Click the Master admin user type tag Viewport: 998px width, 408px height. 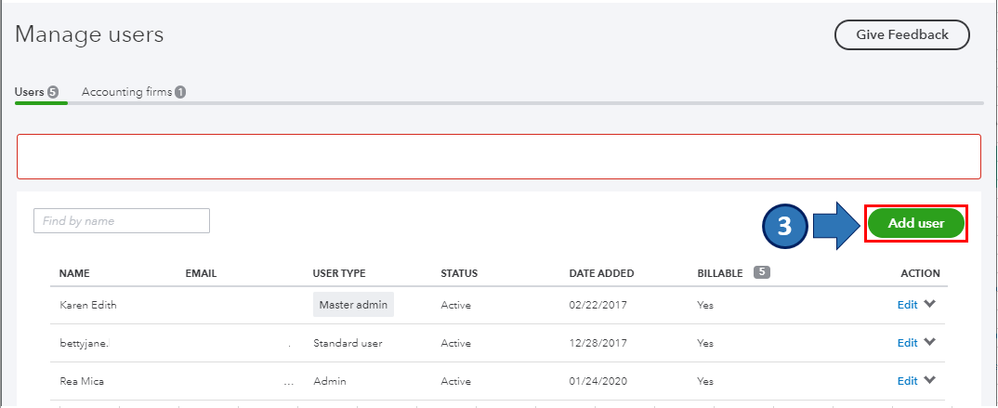353,305
